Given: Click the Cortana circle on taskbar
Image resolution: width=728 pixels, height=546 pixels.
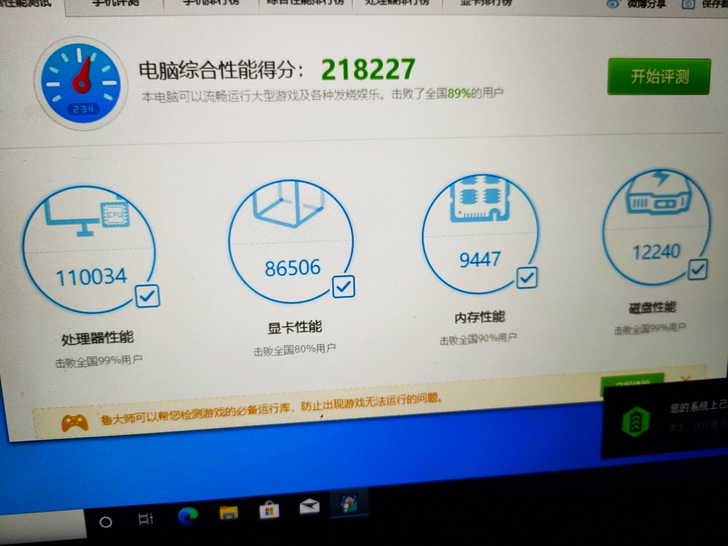Looking at the screenshot, I should [106, 522].
